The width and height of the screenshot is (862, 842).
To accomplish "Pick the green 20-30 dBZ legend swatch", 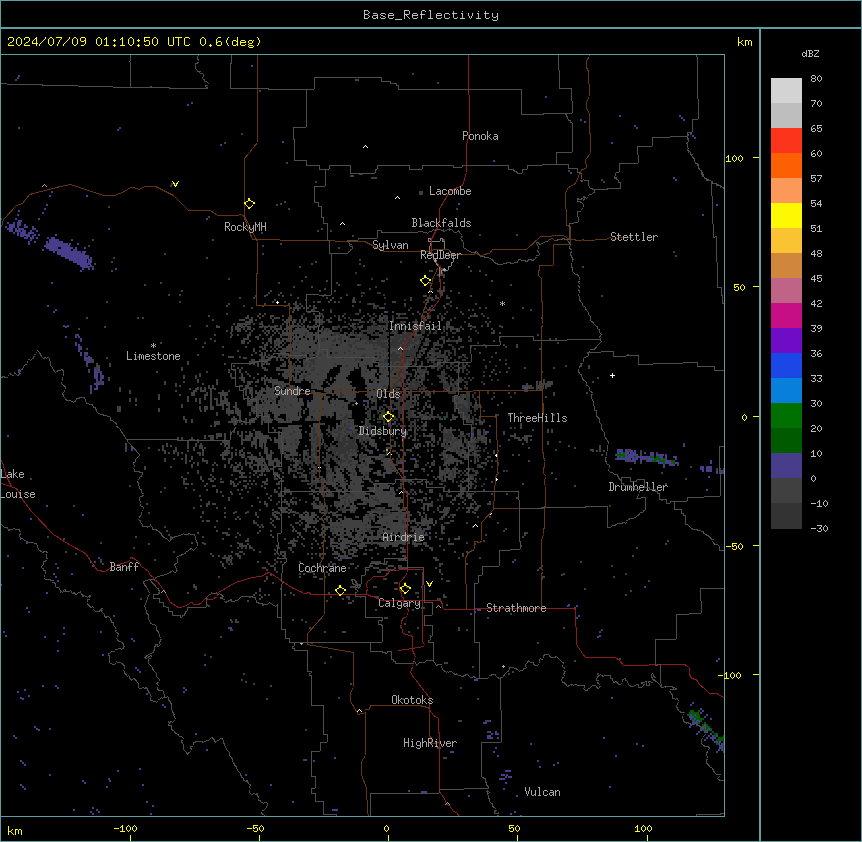I will (x=786, y=416).
